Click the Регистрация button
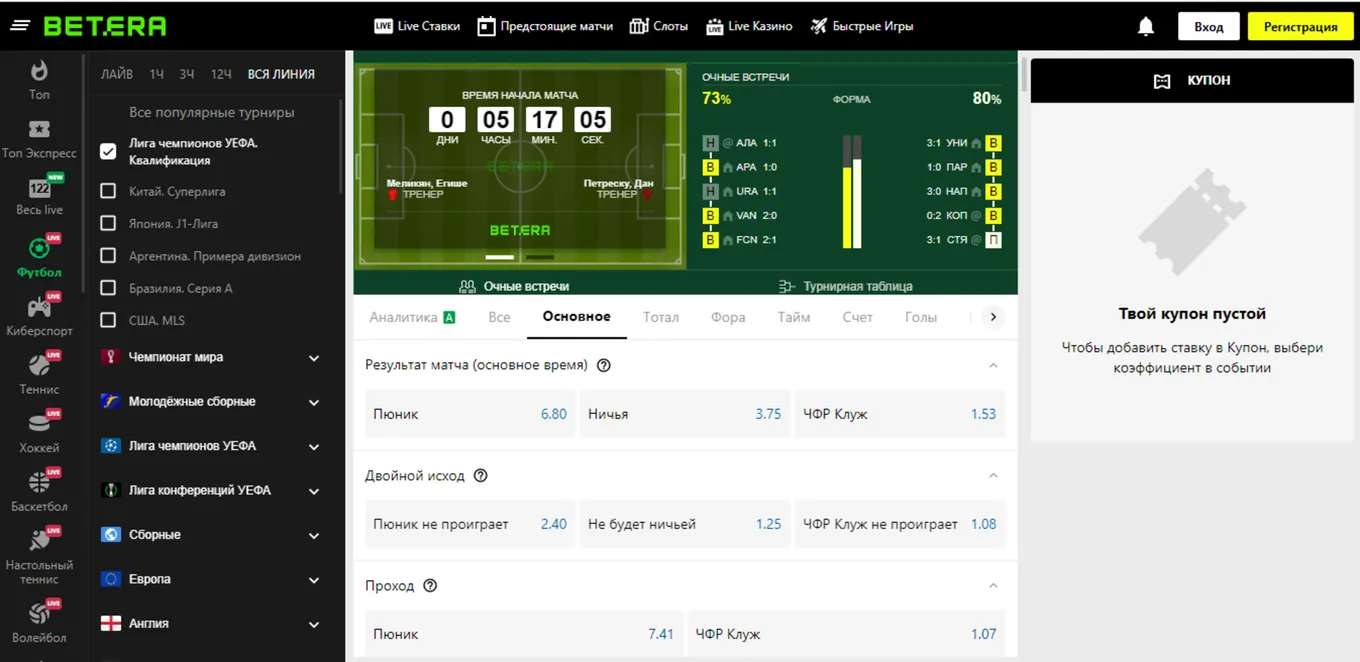1360x662 pixels. click(1300, 27)
